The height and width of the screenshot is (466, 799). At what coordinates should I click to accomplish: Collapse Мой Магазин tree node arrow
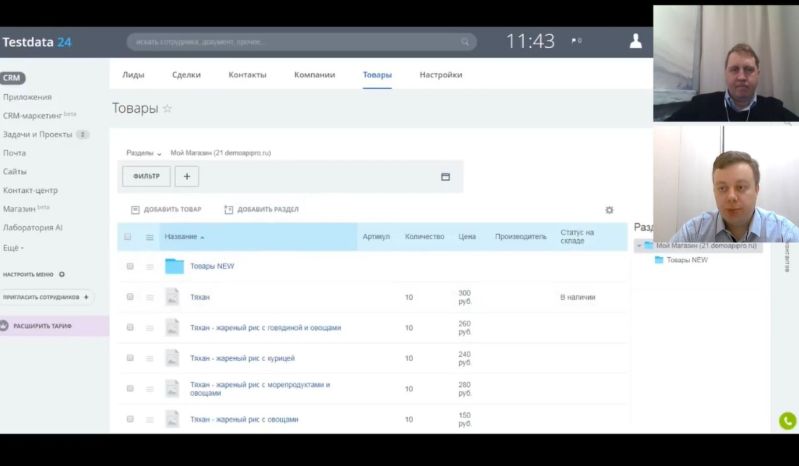(639, 245)
